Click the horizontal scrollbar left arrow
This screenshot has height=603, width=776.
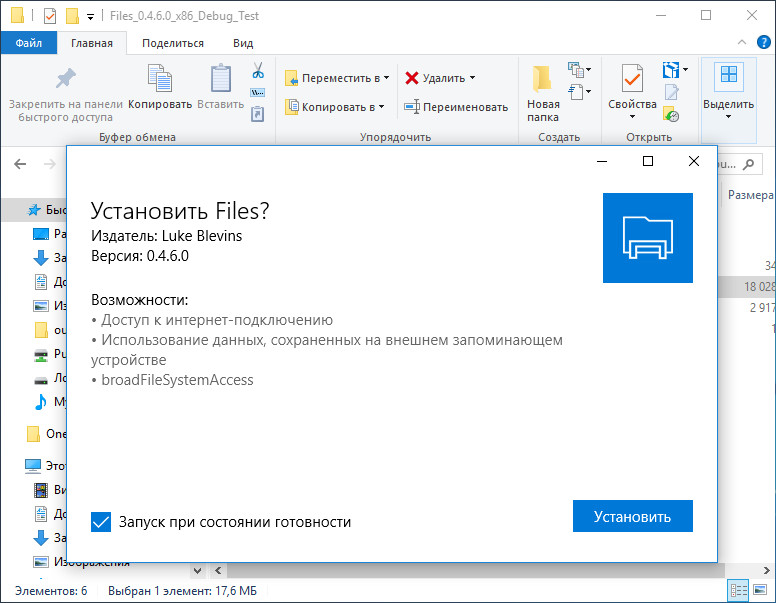[218, 570]
